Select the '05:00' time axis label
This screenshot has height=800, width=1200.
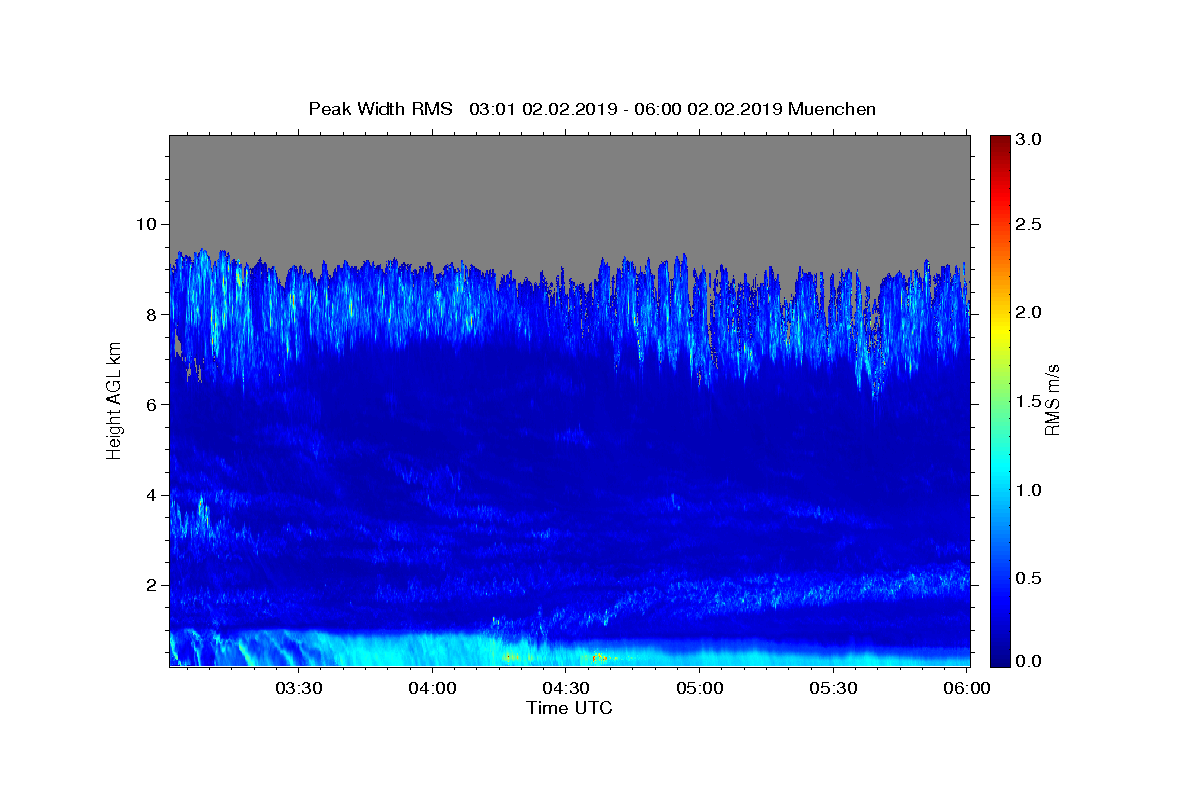(x=700, y=688)
